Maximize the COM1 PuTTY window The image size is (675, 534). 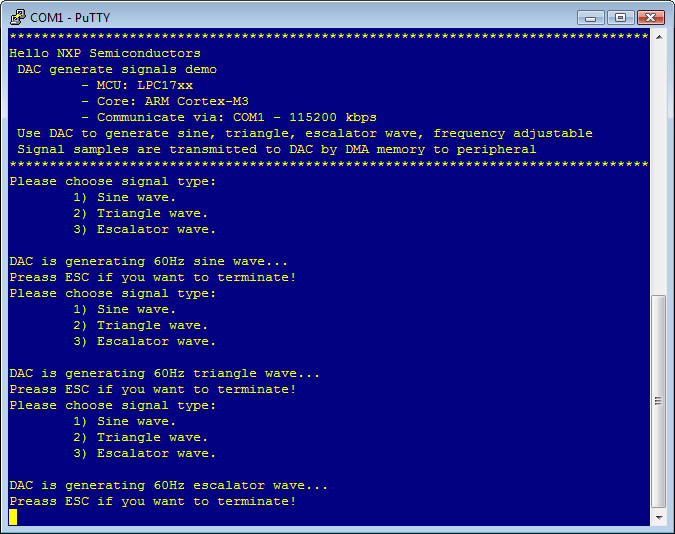(620, 17)
